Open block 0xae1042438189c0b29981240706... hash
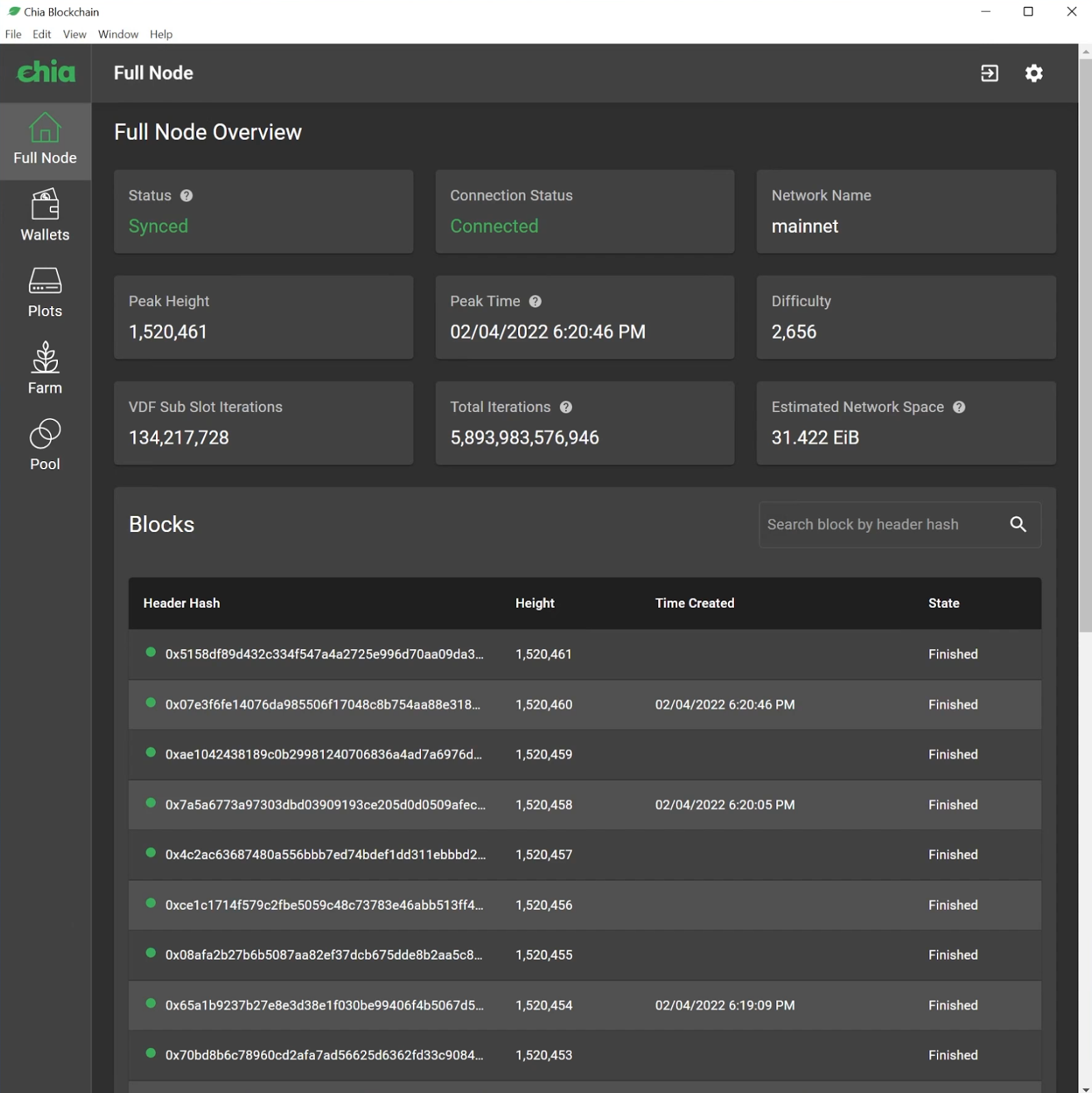Viewport: 1092px width, 1093px height. tap(323, 754)
